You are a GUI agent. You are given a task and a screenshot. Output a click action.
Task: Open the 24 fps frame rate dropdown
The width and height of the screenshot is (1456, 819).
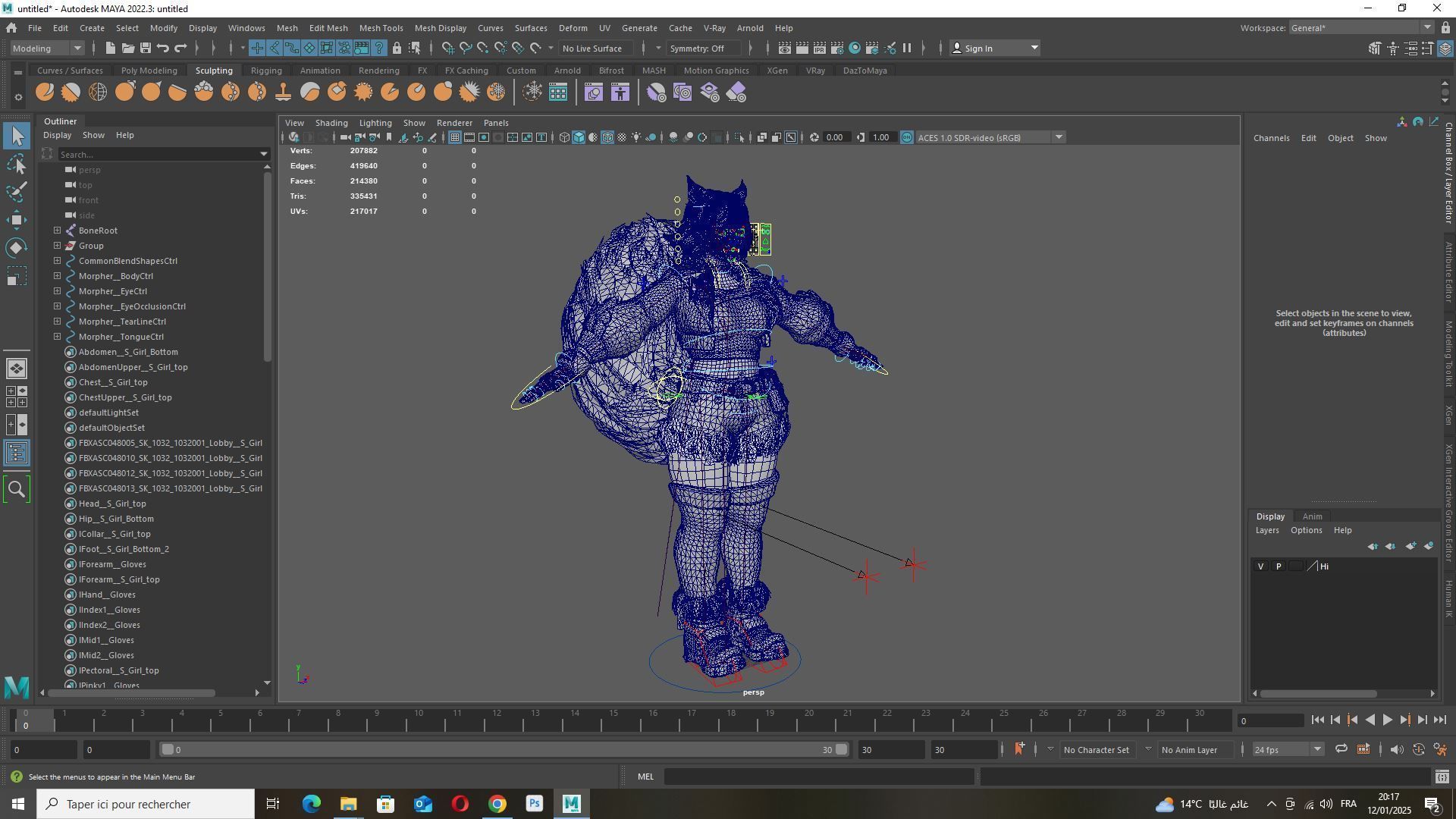[x=1288, y=750]
